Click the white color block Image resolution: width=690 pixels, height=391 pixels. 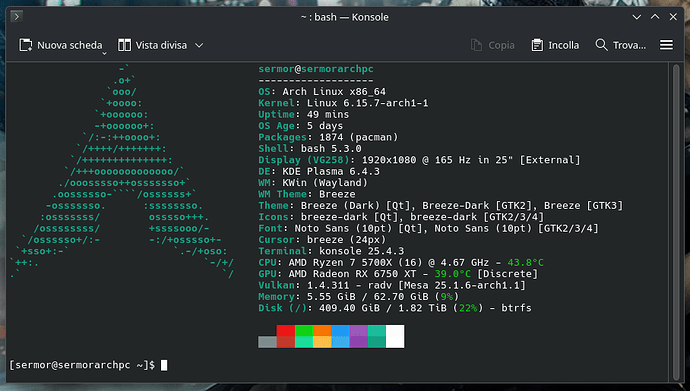[395, 336]
